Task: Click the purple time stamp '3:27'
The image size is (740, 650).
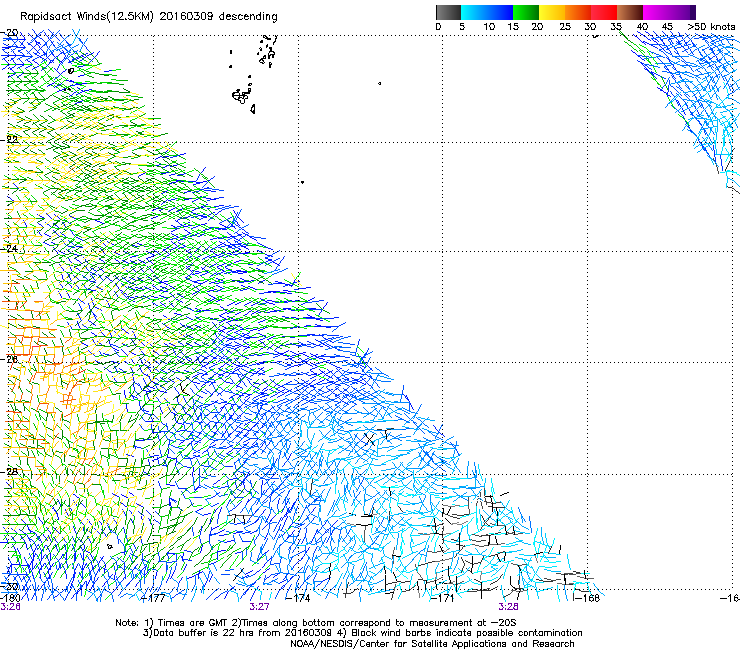Action: (x=259, y=607)
